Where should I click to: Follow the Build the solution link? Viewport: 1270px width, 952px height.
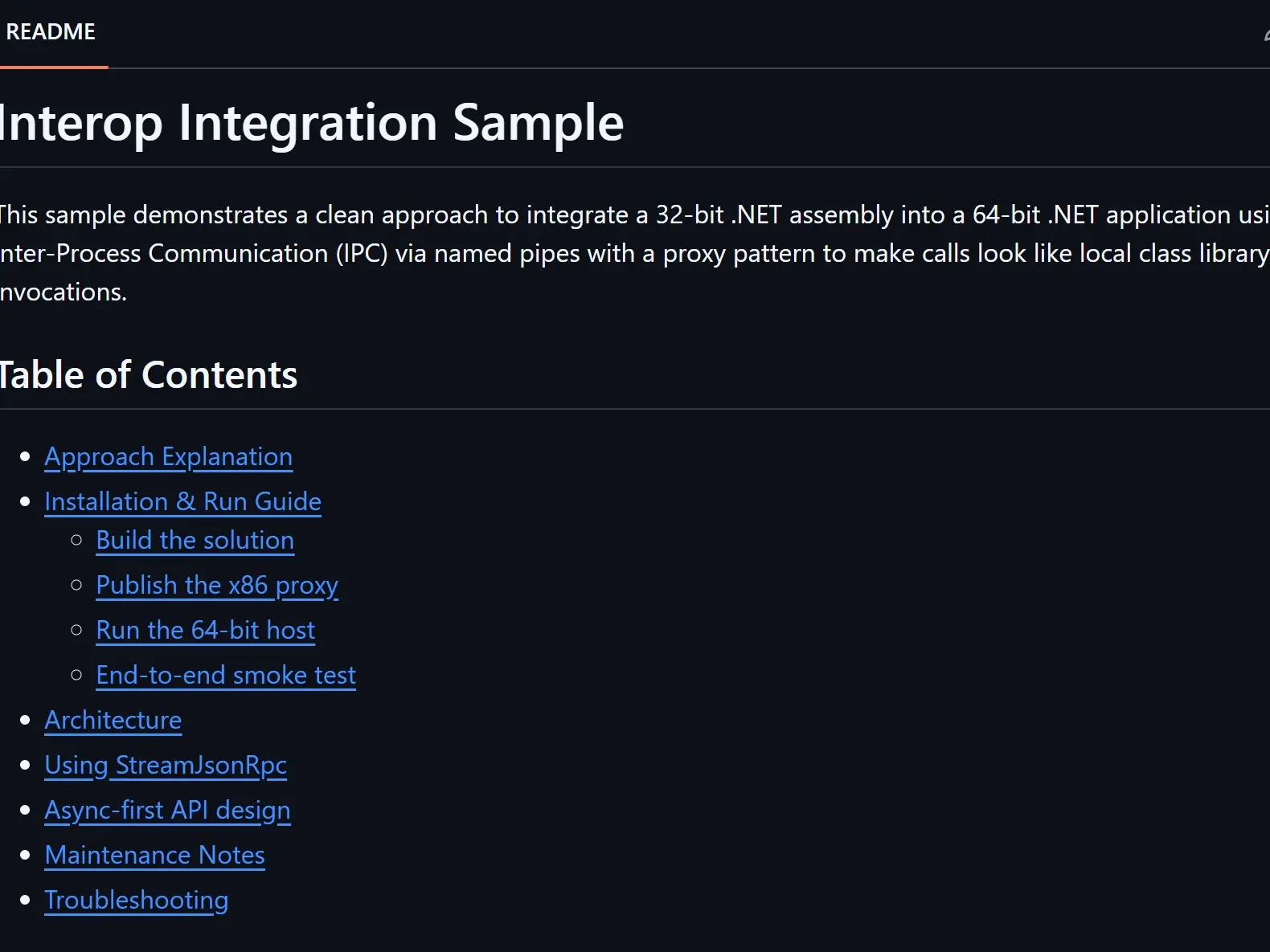click(x=195, y=540)
